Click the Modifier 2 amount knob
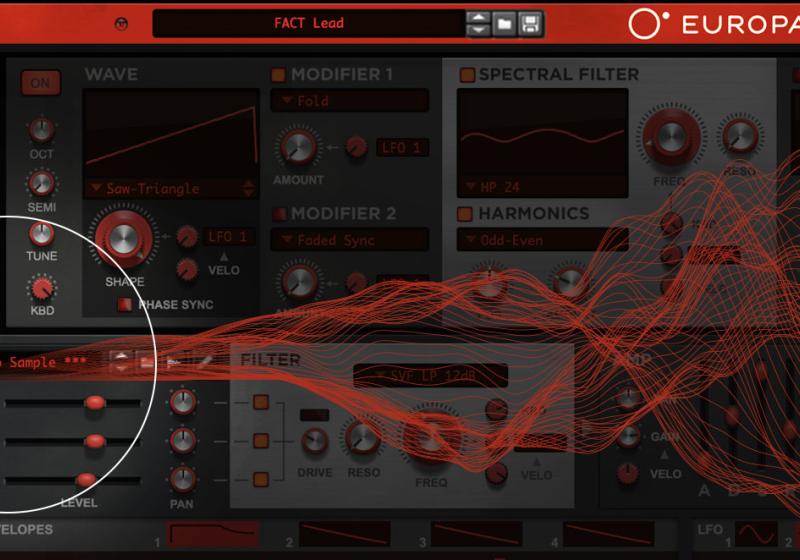800x560 pixels. click(300, 282)
